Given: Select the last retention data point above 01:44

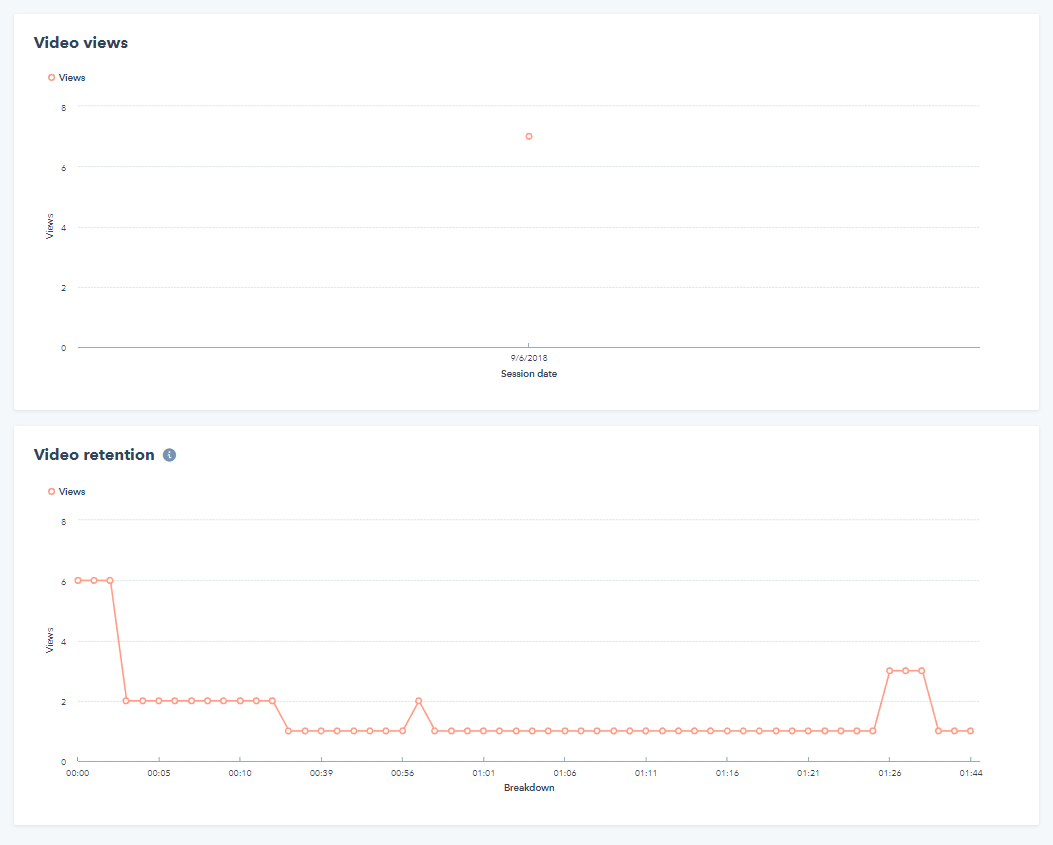Looking at the screenshot, I should point(970,731).
